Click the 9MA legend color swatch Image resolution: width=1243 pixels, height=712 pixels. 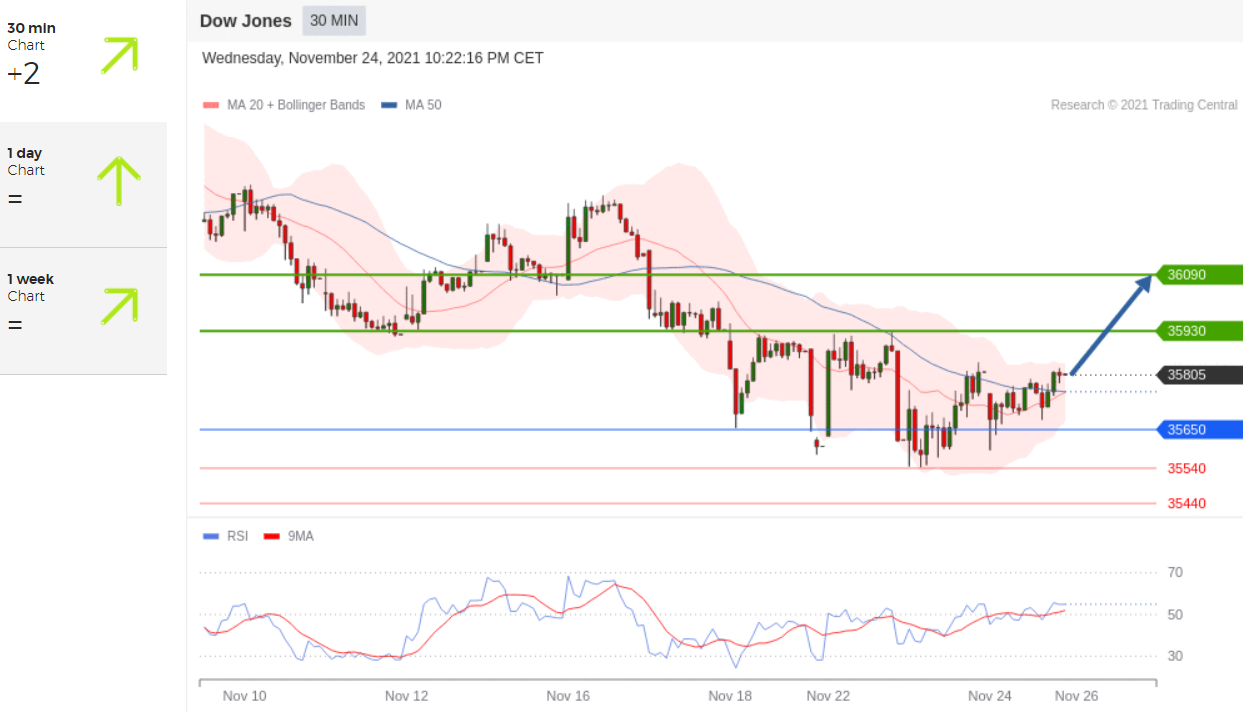(x=271, y=537)
